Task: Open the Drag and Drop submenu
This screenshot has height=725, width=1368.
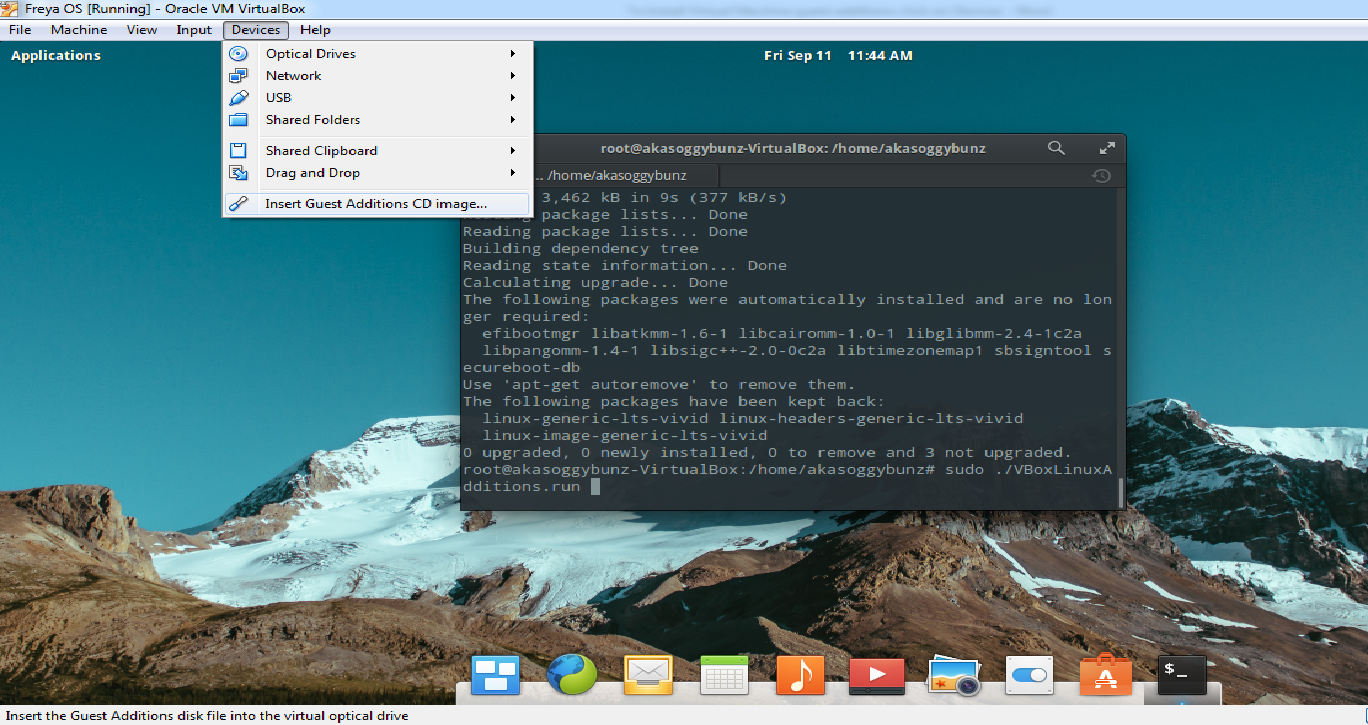Action: coord(377,173)
